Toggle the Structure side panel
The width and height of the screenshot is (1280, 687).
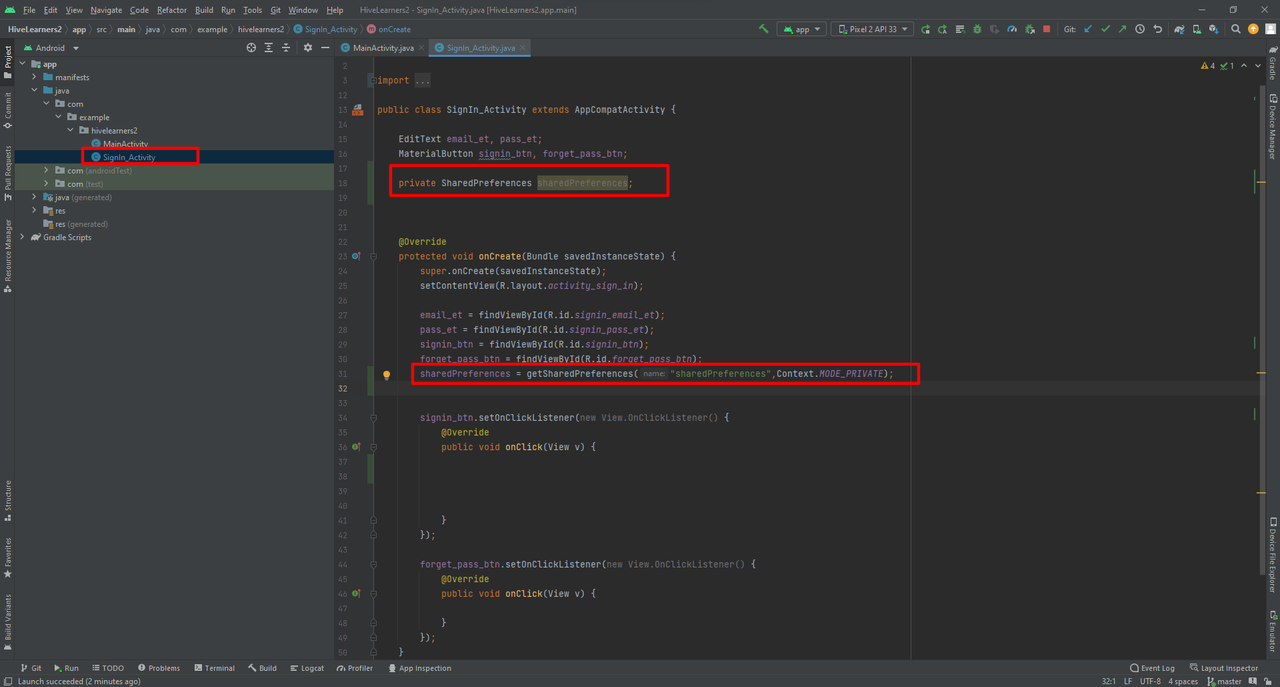point(8,501)
